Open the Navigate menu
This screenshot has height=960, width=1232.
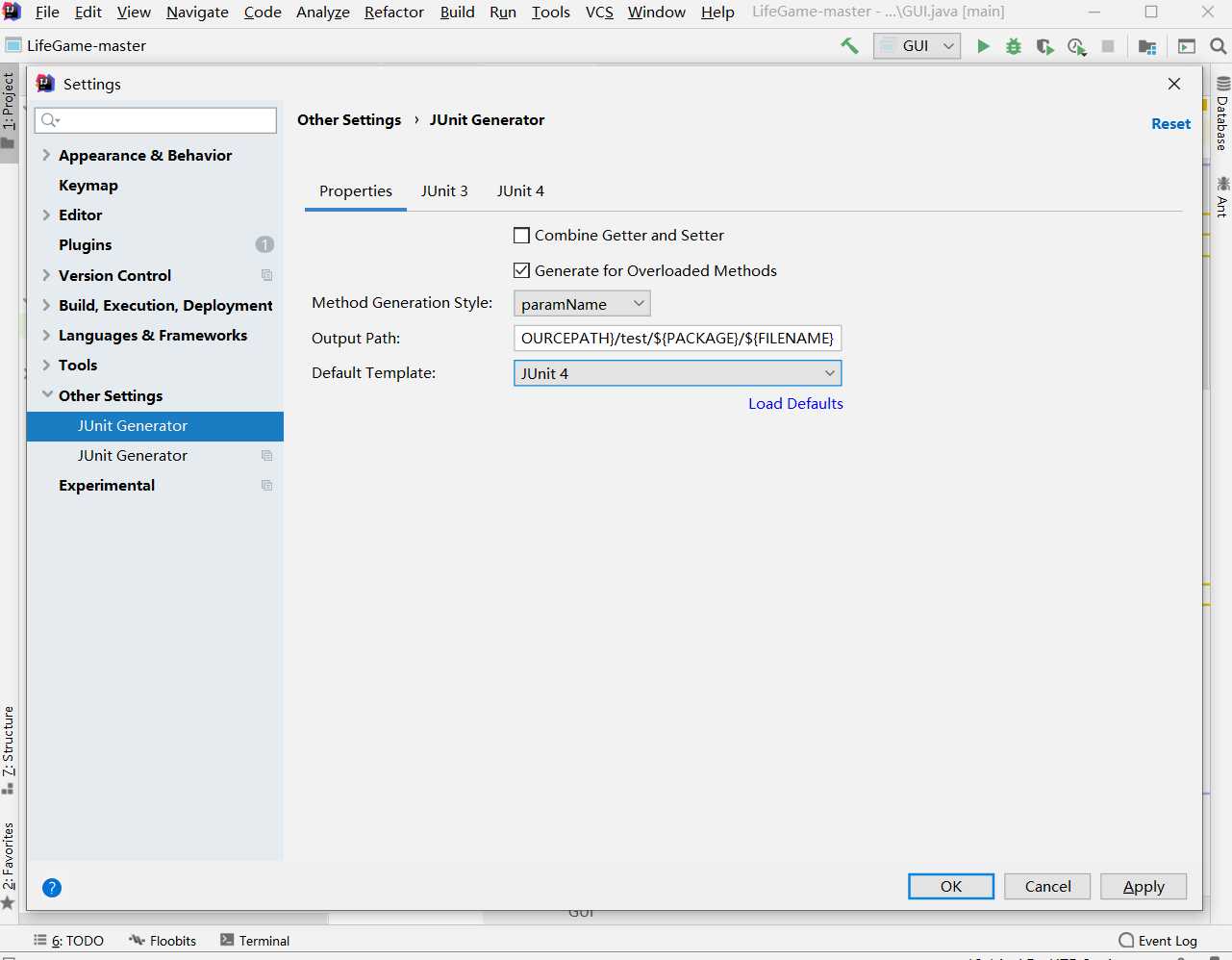(x=197, y=12)
